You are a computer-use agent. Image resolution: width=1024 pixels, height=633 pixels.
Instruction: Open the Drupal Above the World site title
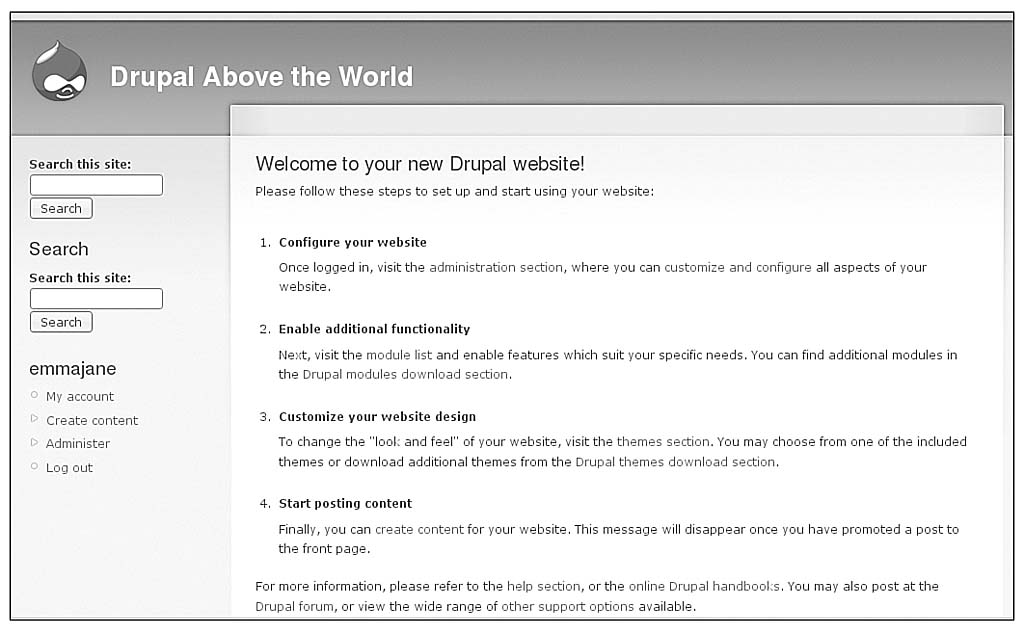pos(261,76)
